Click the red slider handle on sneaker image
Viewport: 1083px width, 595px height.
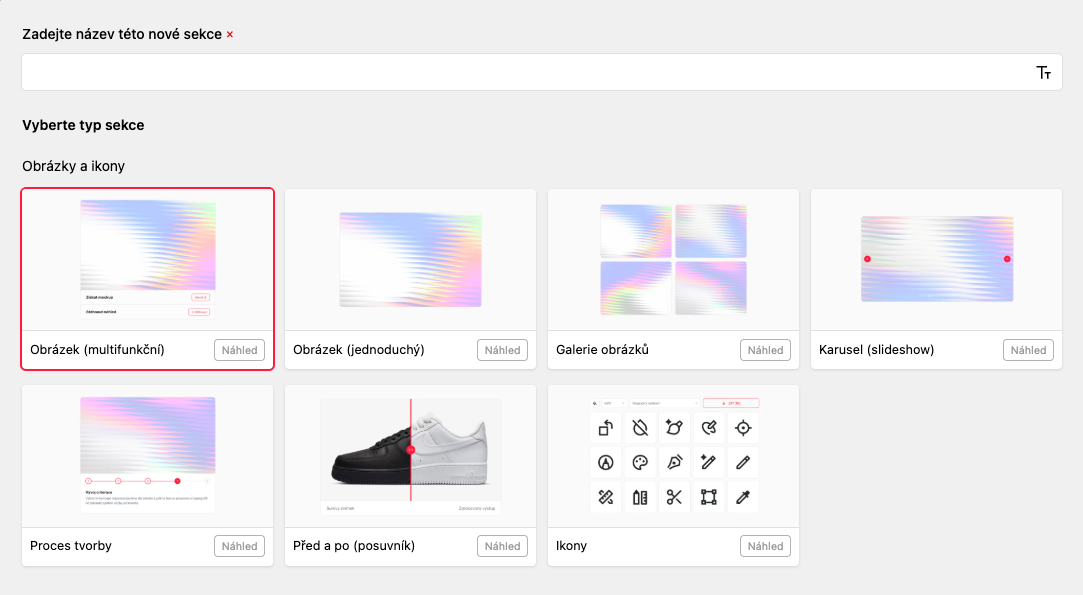click(410, 450)
